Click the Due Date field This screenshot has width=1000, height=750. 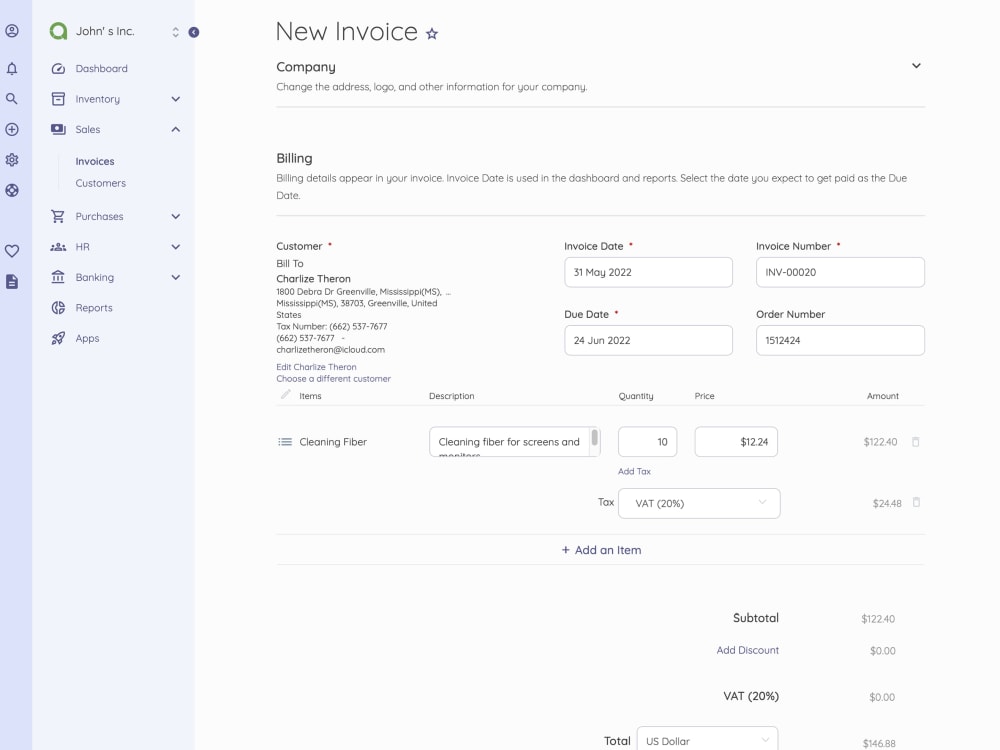pos(648,341)
